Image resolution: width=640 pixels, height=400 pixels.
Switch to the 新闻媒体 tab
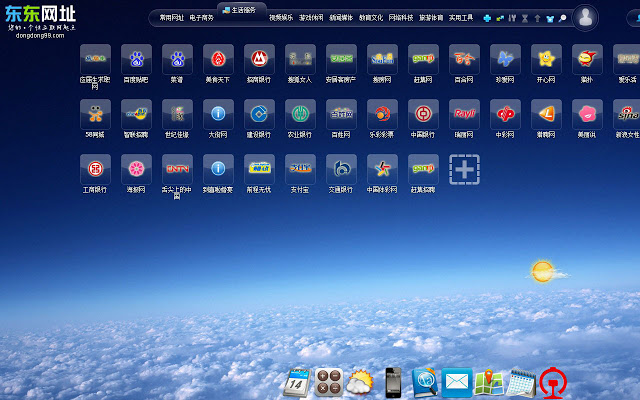341,18
